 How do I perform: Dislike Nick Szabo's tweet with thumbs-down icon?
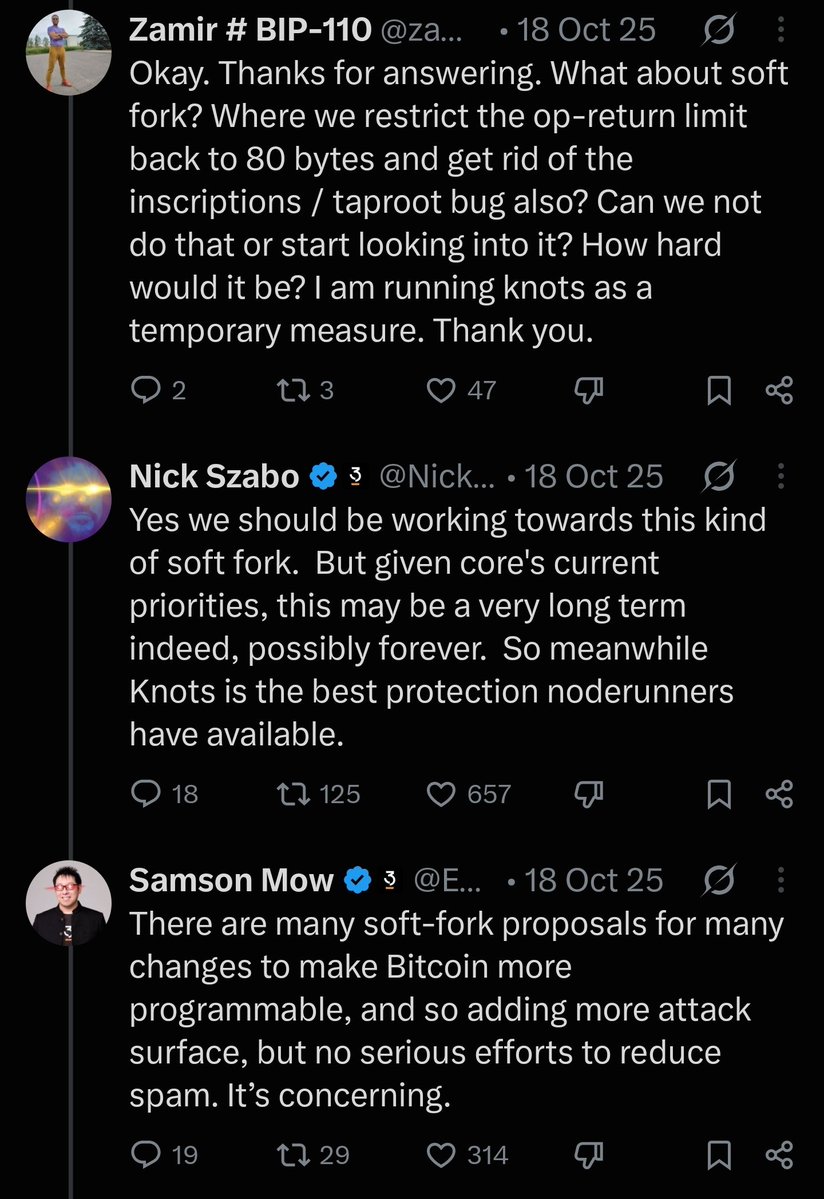coord(589,794)
